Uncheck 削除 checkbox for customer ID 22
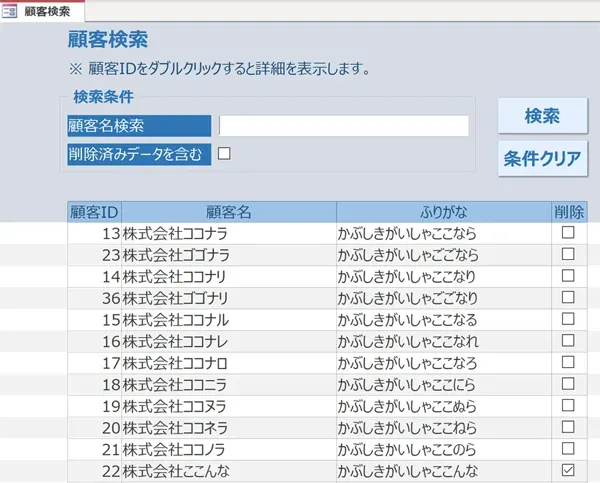Screen dimensions: 600x483 click(568, 470)
